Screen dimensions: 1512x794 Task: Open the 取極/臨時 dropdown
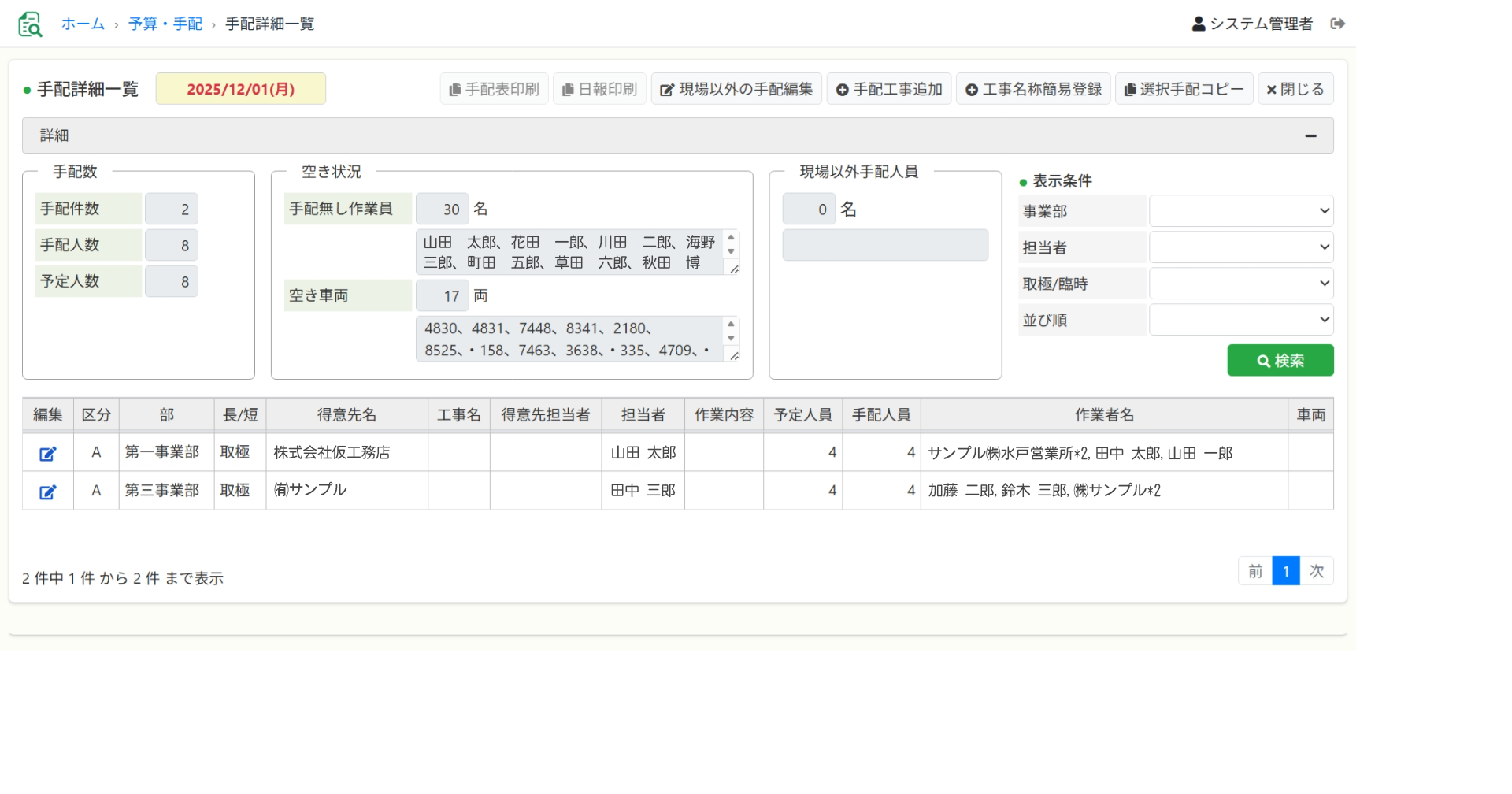pyautogui.click(x=1240, y=284)
